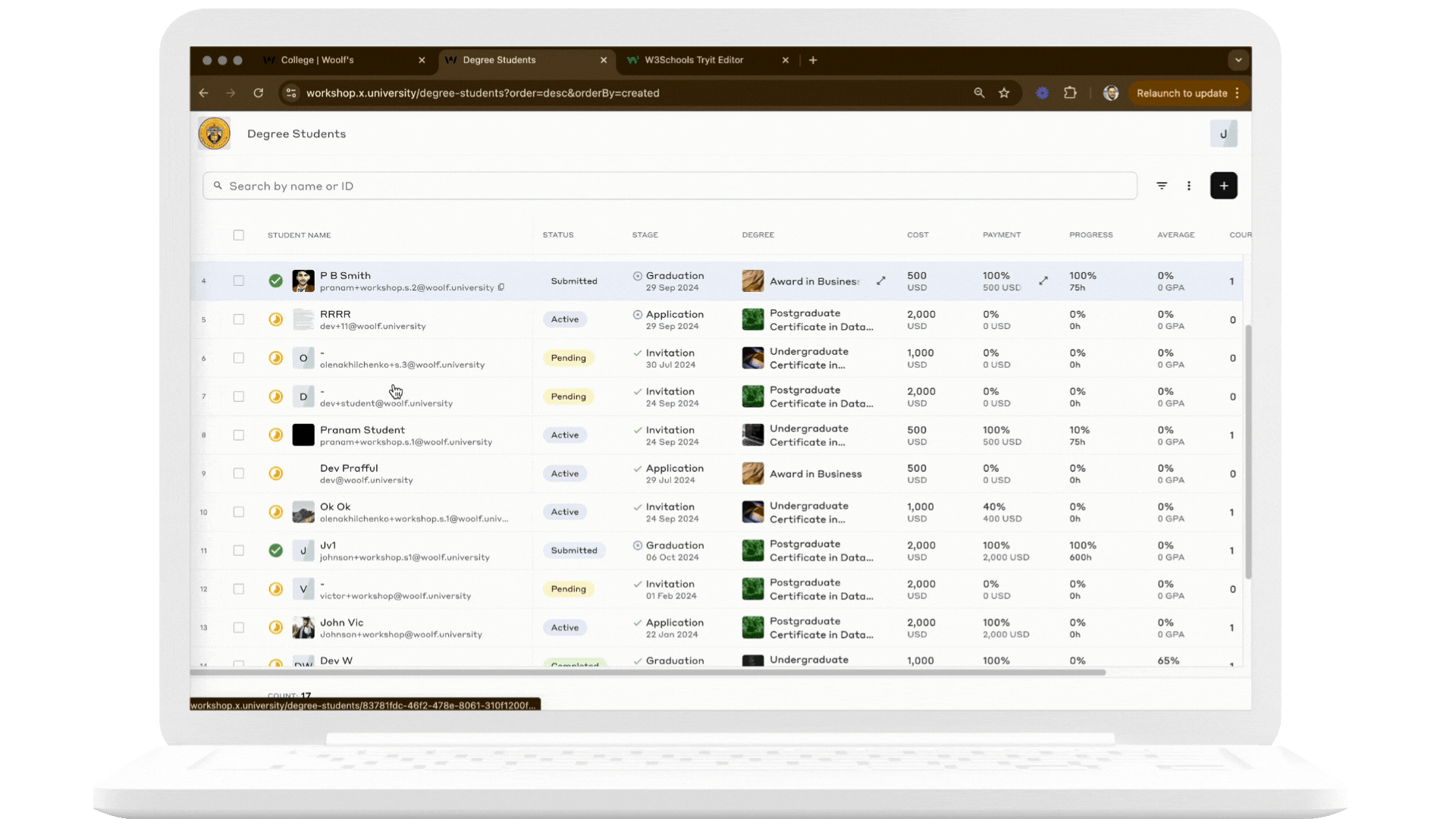The height and width of the screenshot is (819, 1456).
Task: Copy P B Smith's email using copy icon
Action: point(500,288)
